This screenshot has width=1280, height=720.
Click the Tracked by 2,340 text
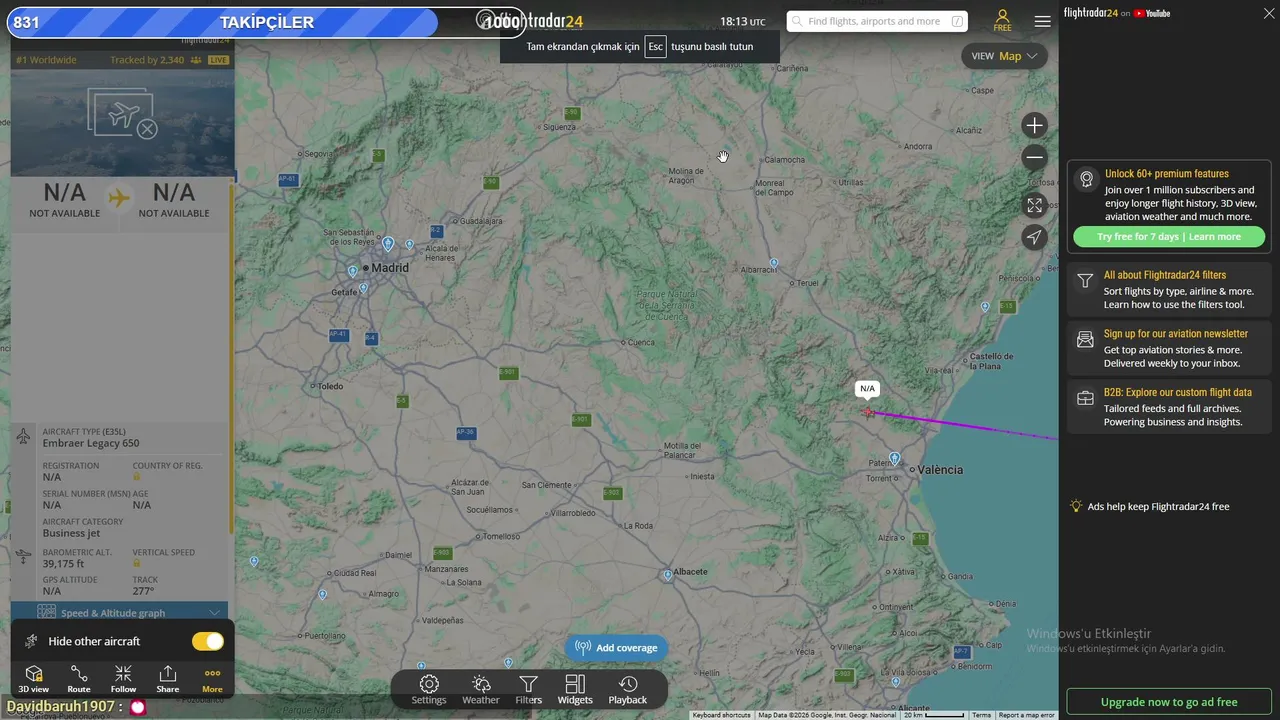(x=147, y=60)
